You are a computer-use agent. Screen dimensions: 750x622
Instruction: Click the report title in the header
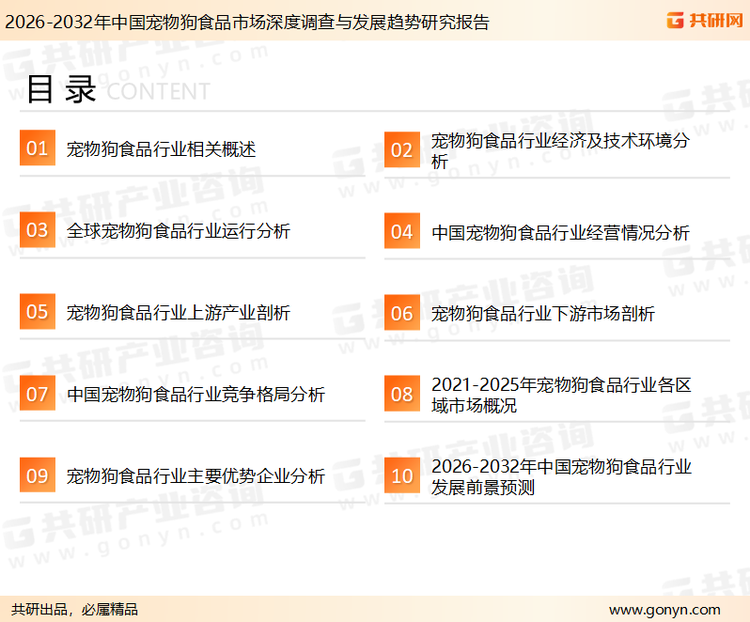(x=247, y=22)
